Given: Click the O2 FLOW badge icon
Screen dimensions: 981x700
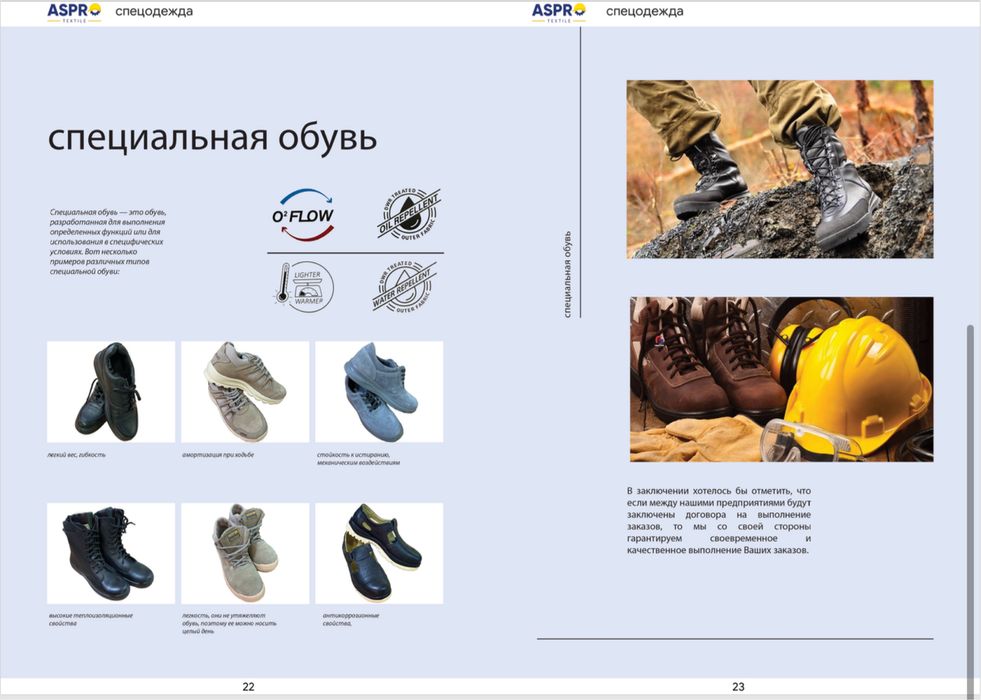Looking at the screenshot, I should coord(303,215).
